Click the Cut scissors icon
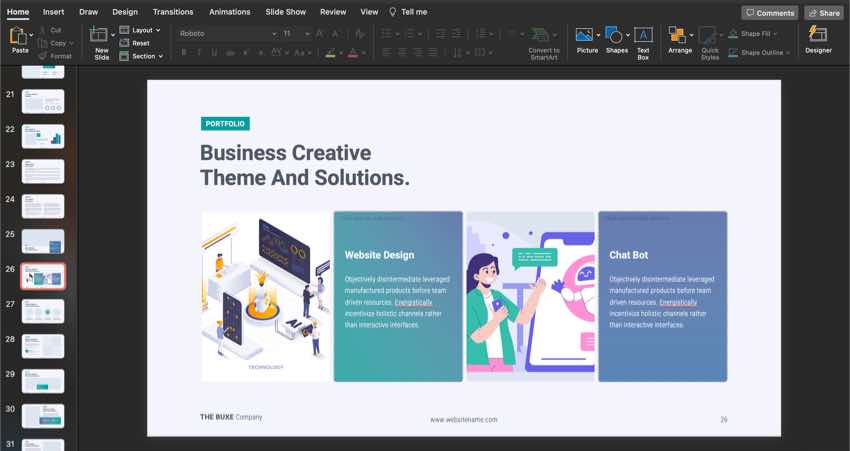This screenshot has height=451, width=850. [43, 30]
